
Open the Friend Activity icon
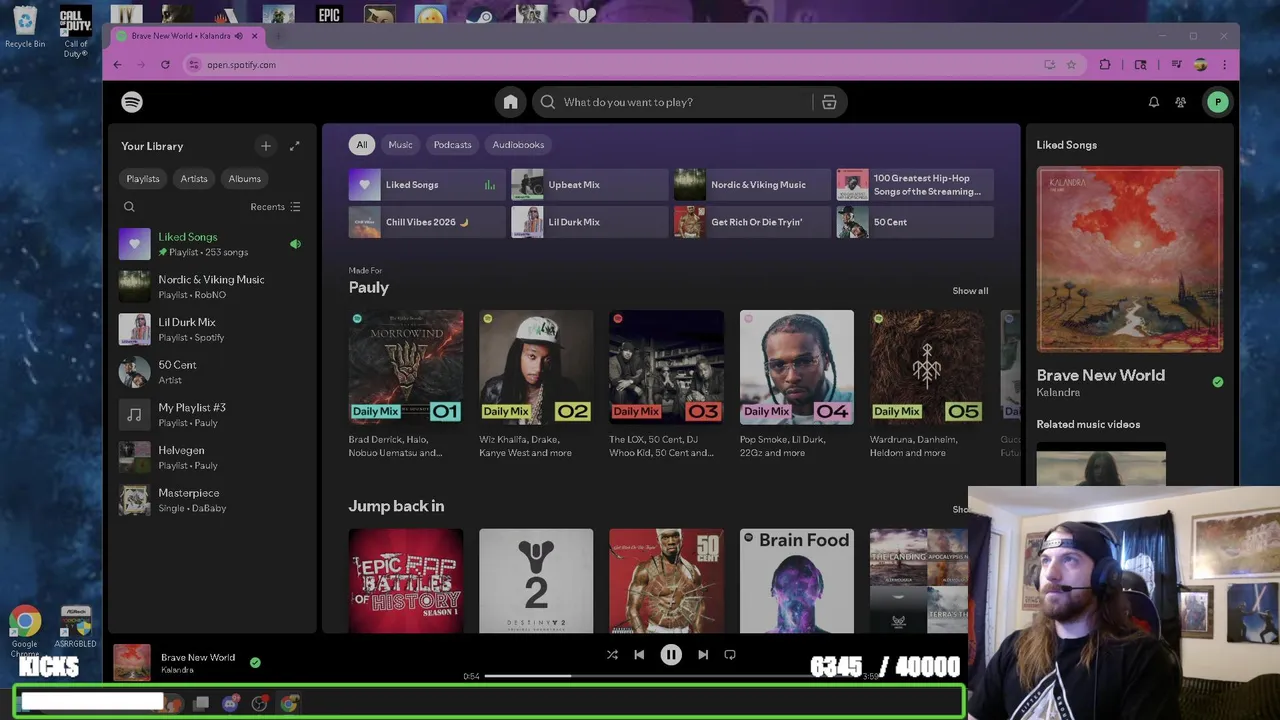click(1181, 102)
